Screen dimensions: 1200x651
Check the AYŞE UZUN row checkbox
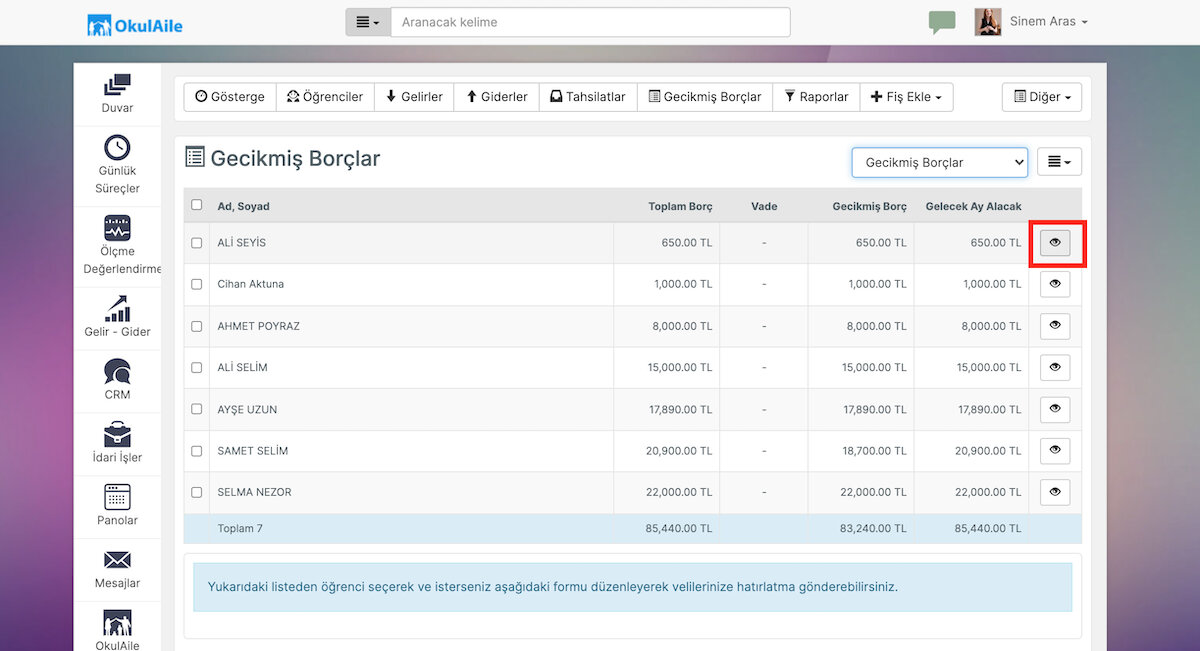pos(196,409)
